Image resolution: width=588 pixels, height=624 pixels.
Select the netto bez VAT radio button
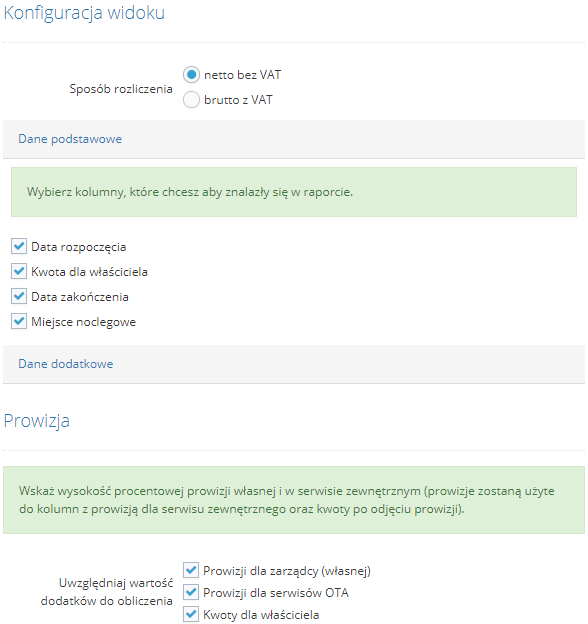coord(191,75)
